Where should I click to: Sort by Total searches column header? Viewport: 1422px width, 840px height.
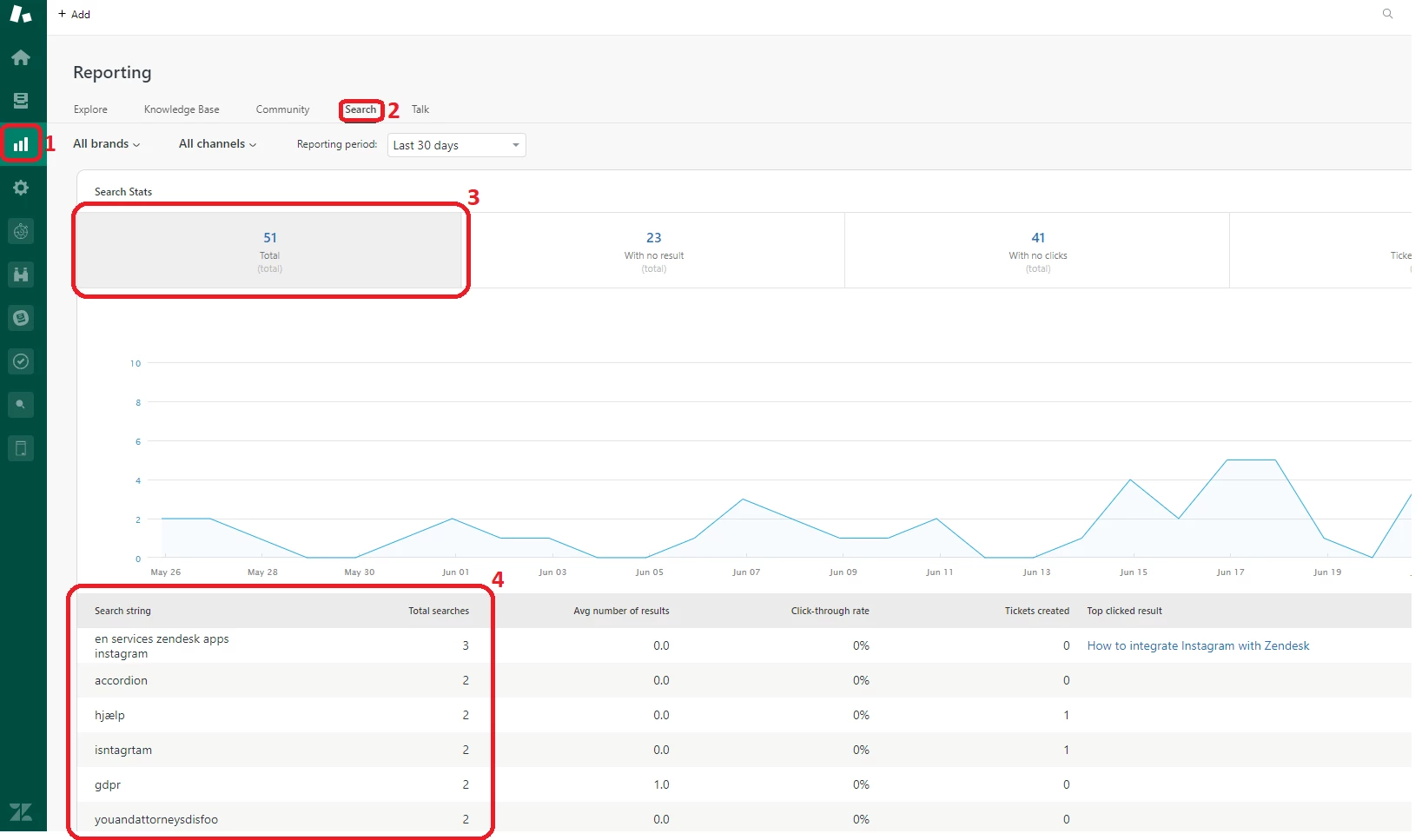[439, 611]
